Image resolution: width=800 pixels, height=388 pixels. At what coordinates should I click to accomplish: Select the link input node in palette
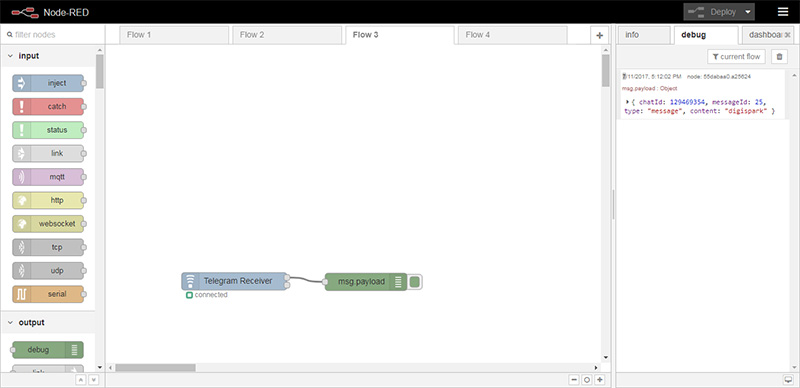click(x=48, y=154)
